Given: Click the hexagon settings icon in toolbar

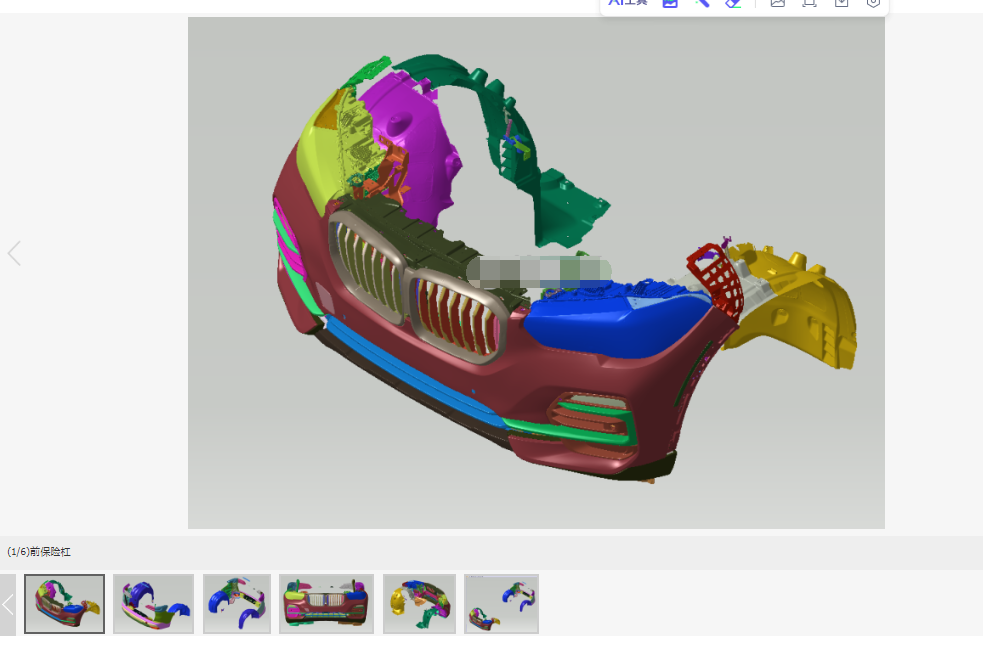Looking at the screenshot, I should 873,3.
